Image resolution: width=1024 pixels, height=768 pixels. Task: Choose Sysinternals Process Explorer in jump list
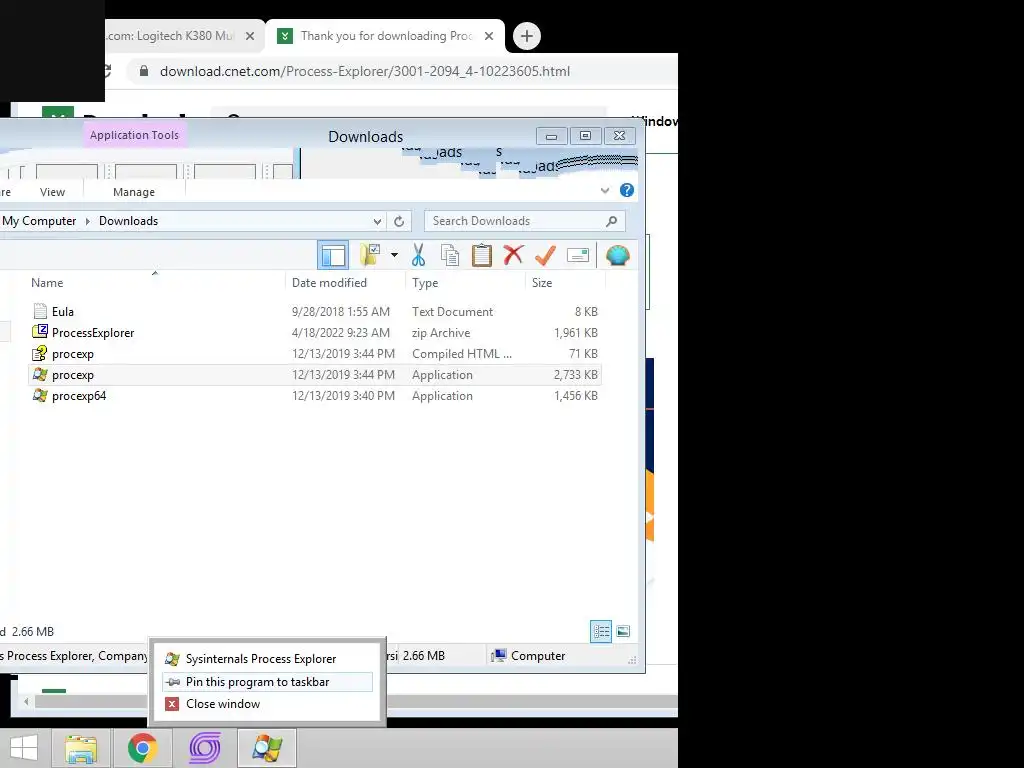pos(267,659)
